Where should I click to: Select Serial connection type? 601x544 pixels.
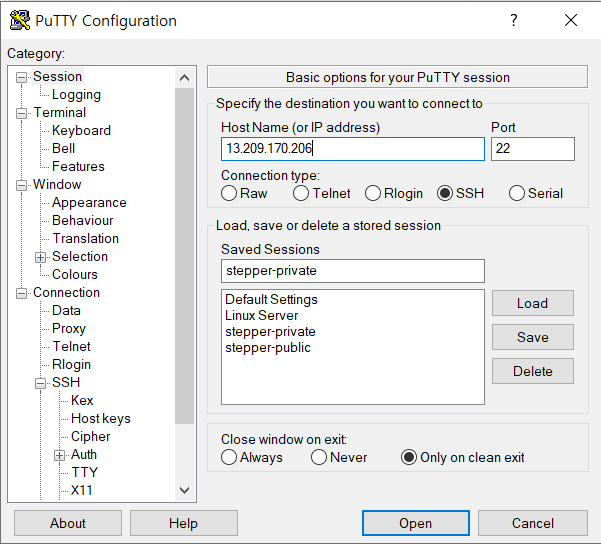pos(536,193)
